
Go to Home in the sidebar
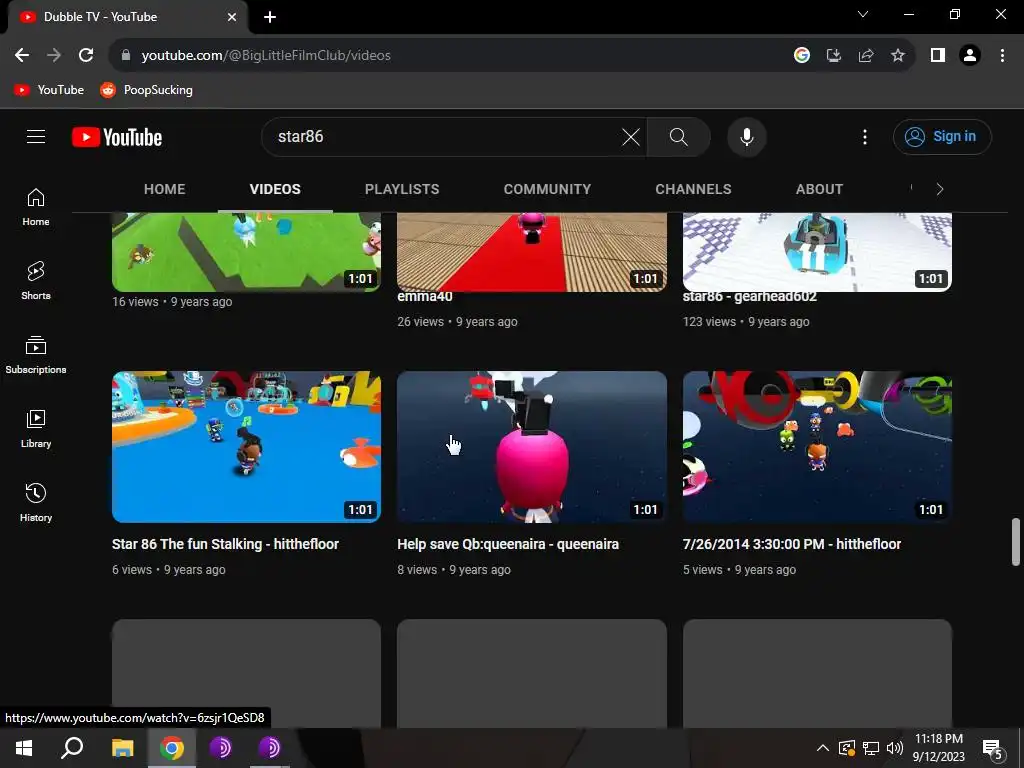pyautogui.click(x=36, y=207)
